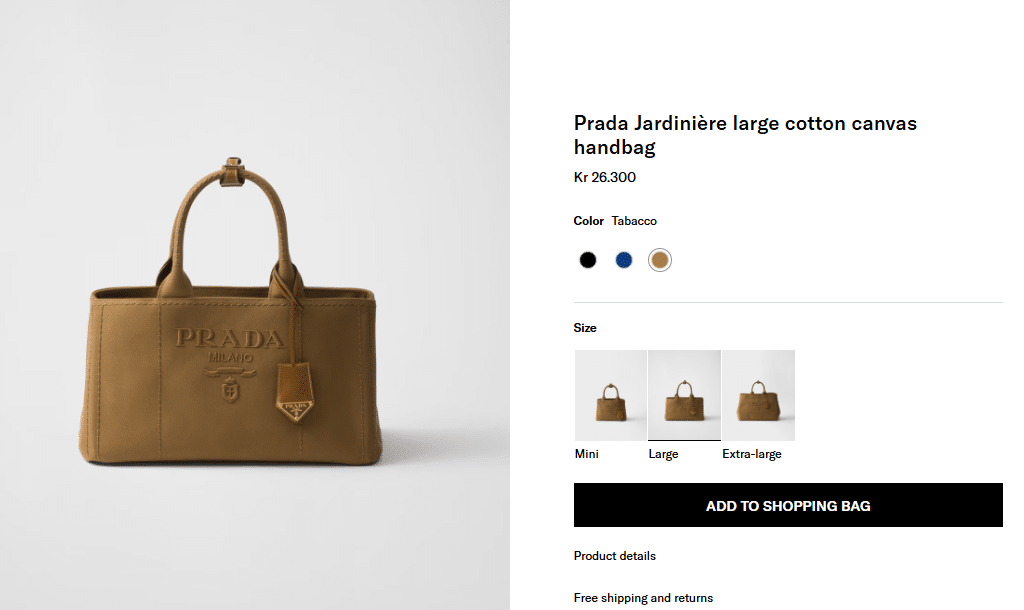Choose the blue color swatch
Image resolution: width=1024 pixels, height=610 pixels.
[624, 260]
